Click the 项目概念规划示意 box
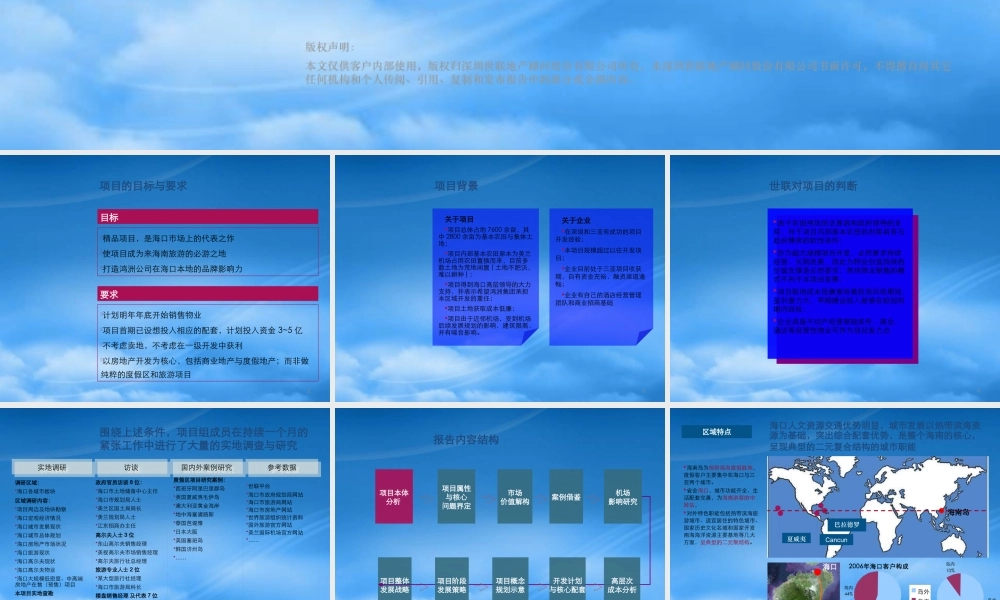 (509, 579)
